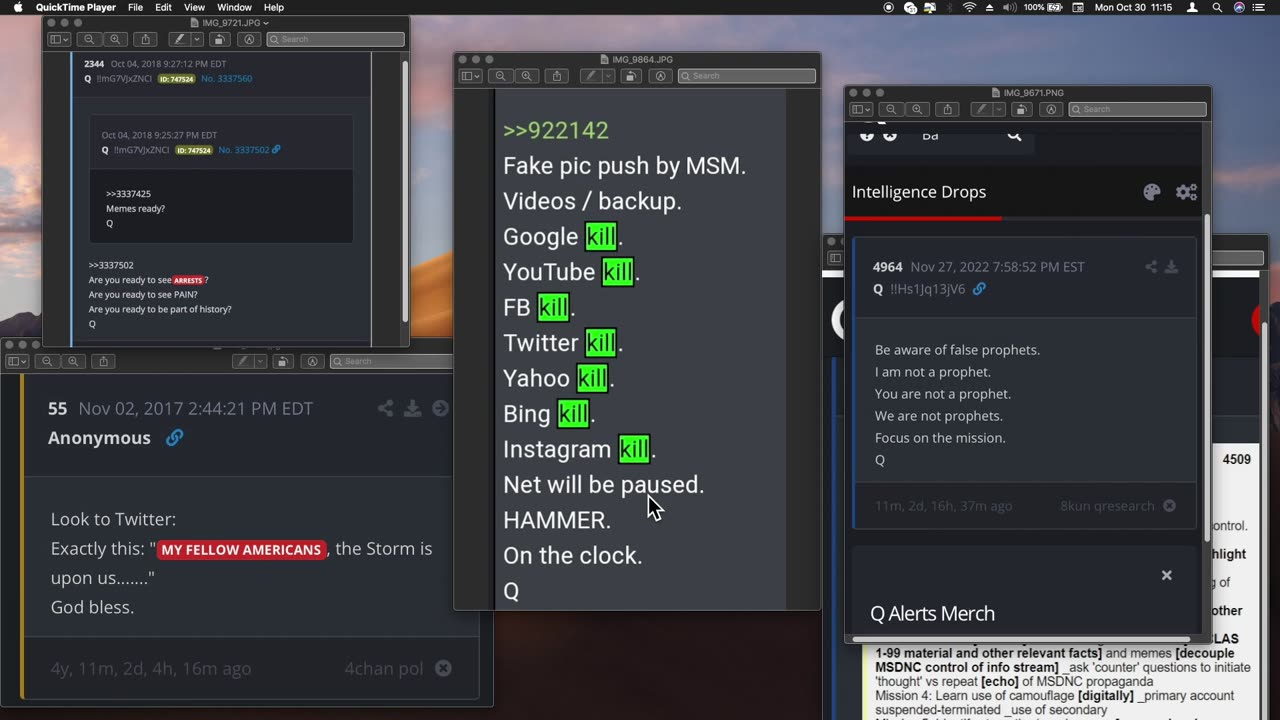
Task: Click the search field in IMG_9671.PNG window
Action: click(1138, 109)
